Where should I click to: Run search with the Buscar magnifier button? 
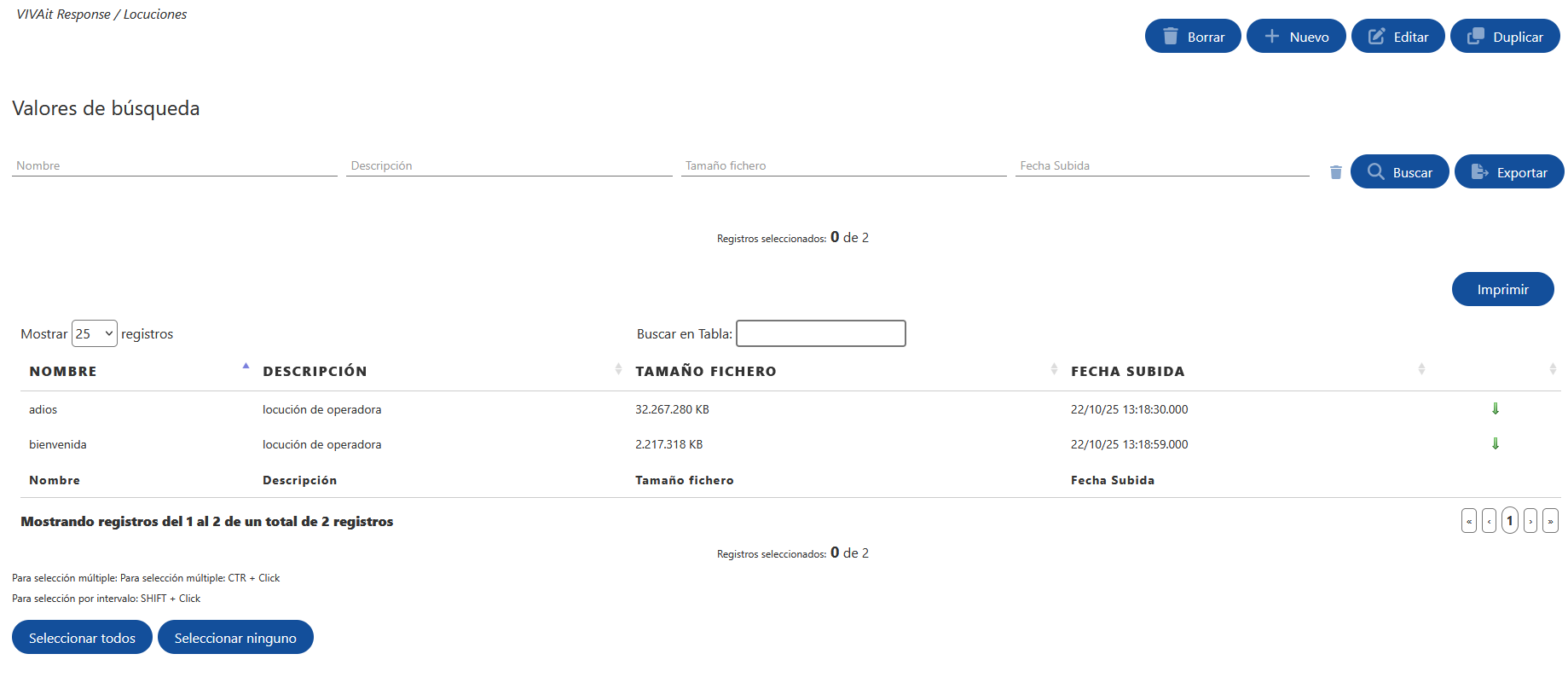point(1399,172)
